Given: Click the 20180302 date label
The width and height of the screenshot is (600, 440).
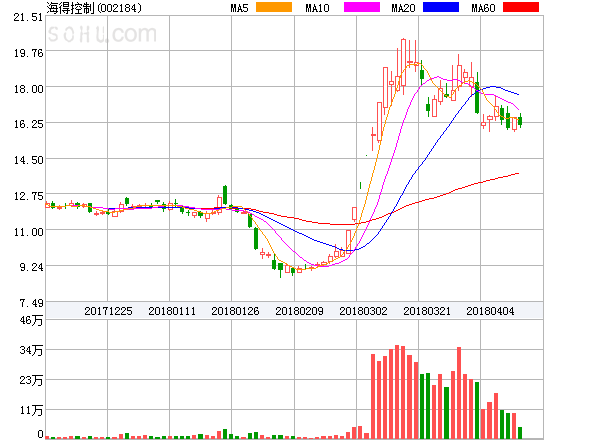Looking at the screenshot, I should point(363,311).
